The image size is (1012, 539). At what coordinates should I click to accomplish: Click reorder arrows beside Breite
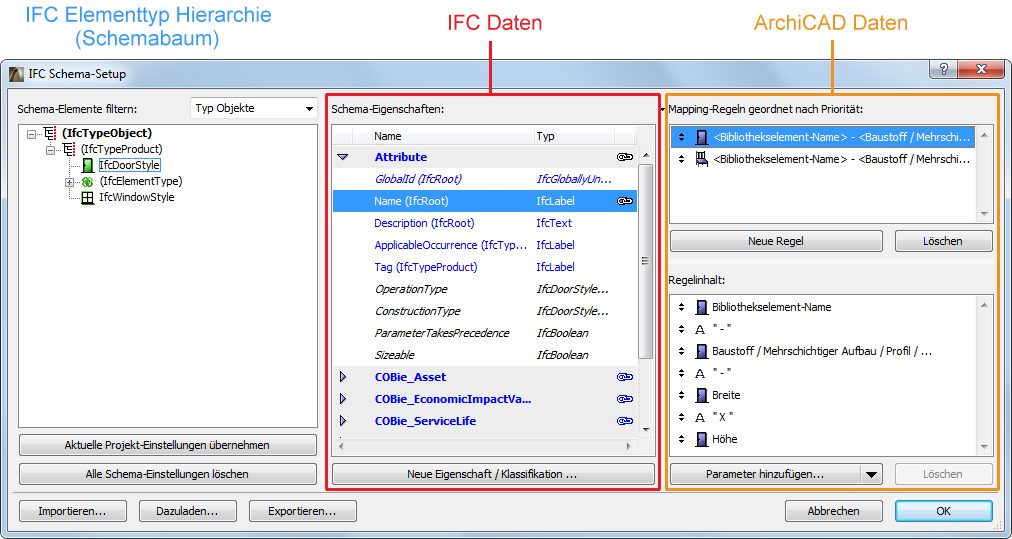click(x=682, y=395)
